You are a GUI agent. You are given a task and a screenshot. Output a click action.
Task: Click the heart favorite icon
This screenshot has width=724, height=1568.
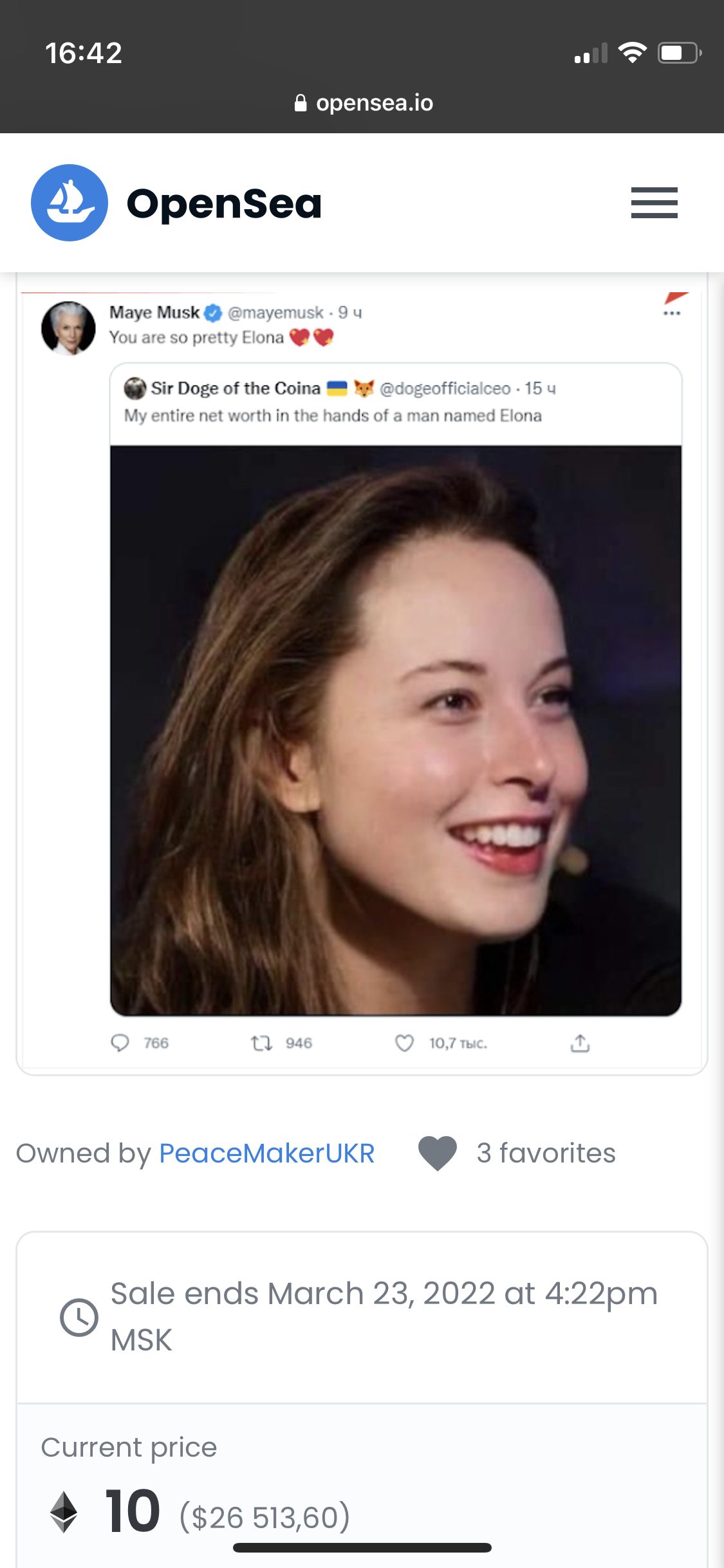coord(438,1153)
